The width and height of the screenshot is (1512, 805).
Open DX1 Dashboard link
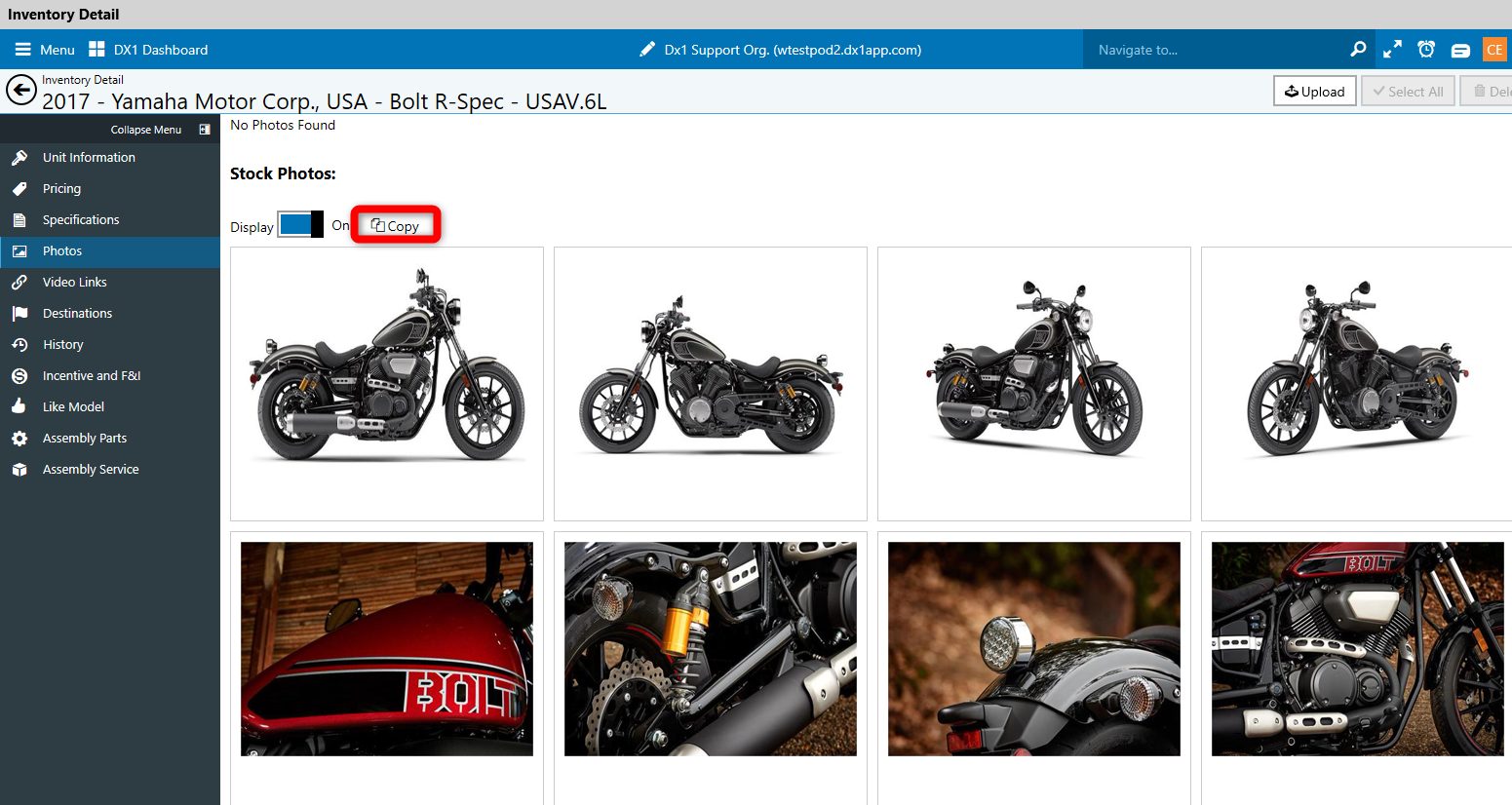[161, 50]
